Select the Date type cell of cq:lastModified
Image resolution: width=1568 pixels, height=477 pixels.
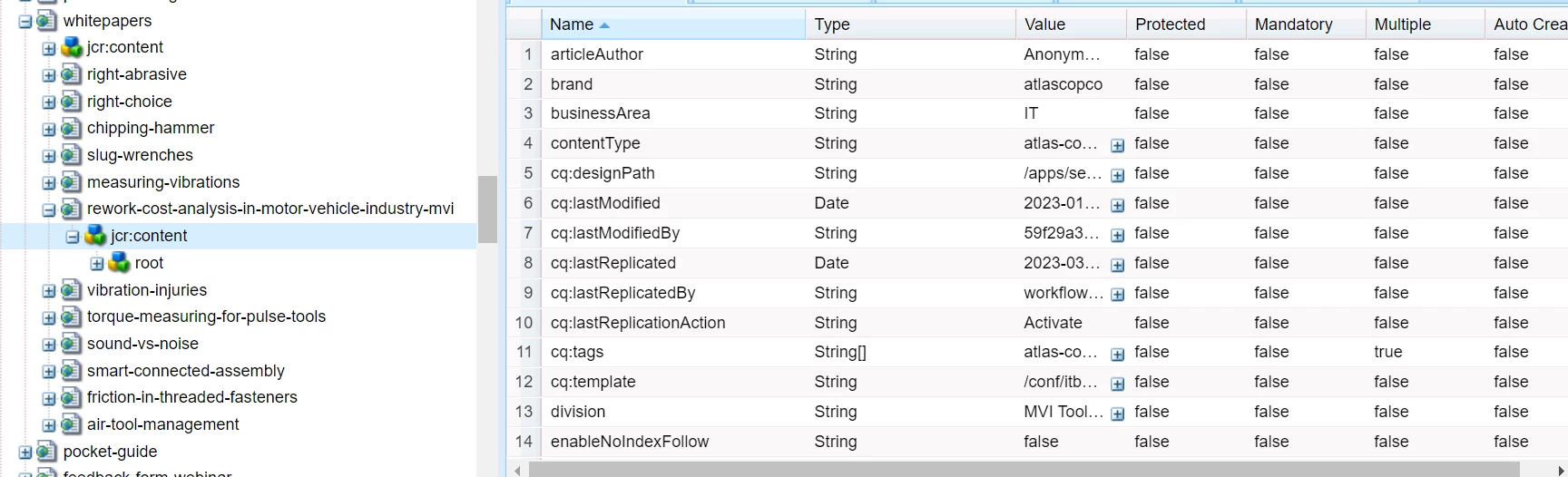click(832, 203)
